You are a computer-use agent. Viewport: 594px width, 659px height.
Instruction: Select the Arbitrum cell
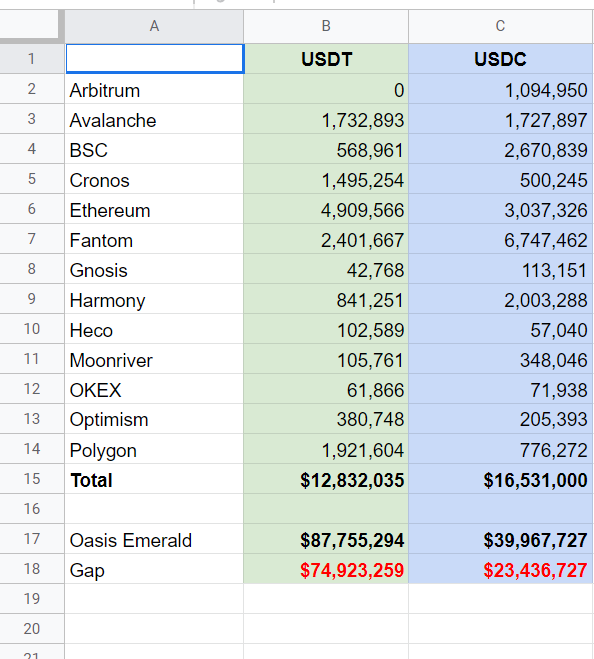154,89
